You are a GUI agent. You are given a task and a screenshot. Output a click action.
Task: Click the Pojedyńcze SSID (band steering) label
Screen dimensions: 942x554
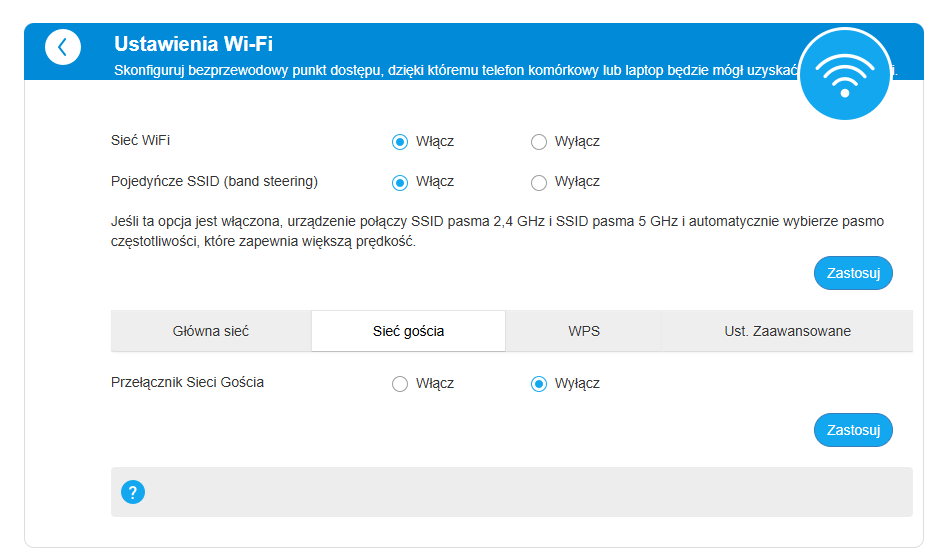pos(214,181)
